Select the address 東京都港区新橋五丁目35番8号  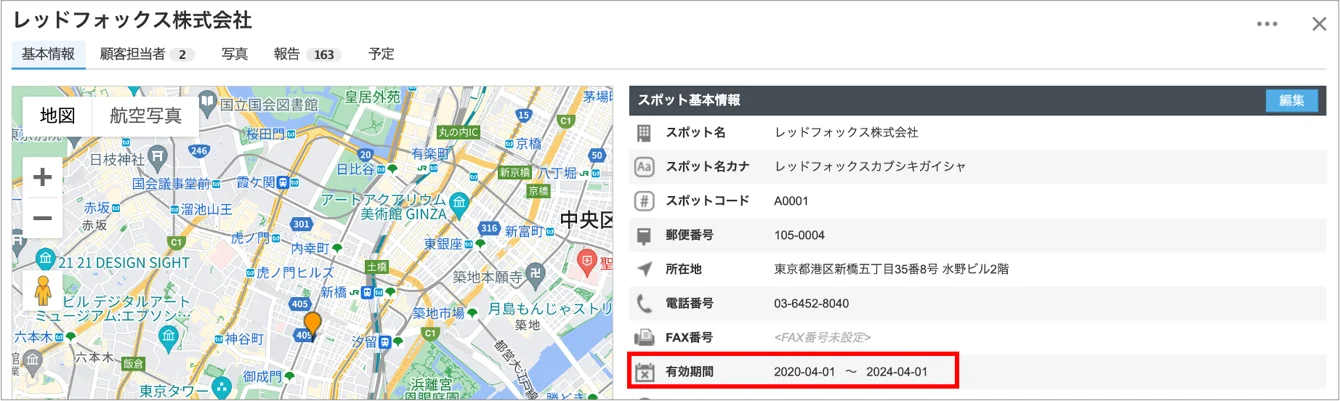(x=855, y=269)
